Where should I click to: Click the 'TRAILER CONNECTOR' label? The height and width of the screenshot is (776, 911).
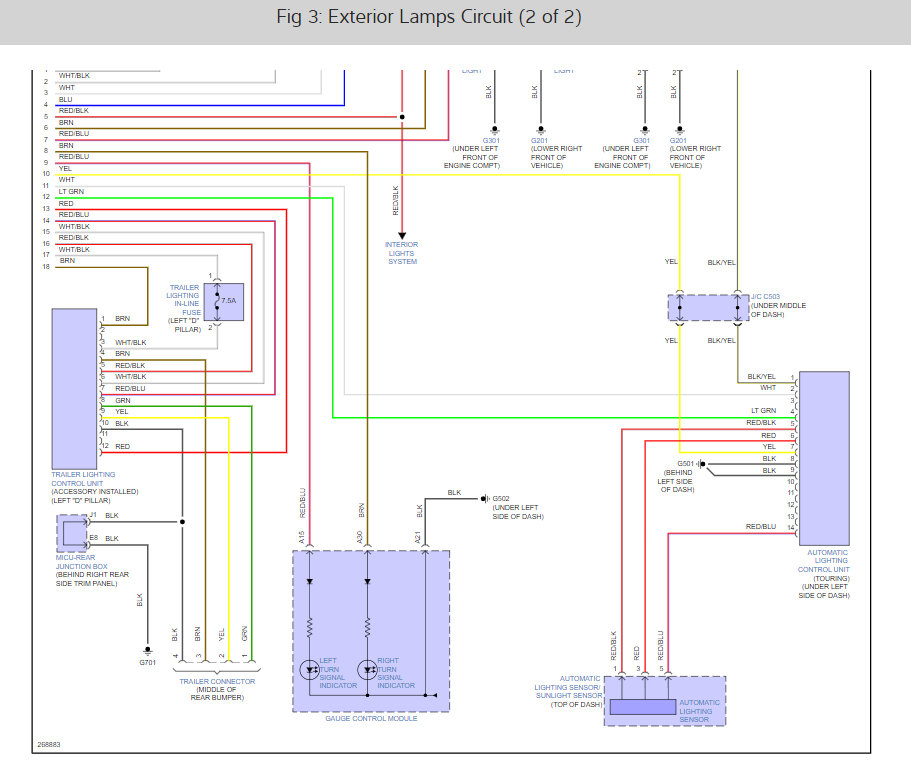point(217,681)
